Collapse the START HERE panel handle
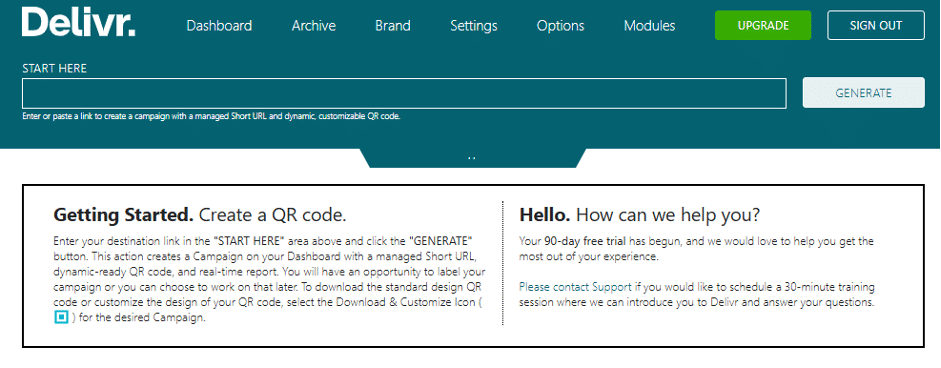The height and width of the screenshot is (368, 941). 472,158
